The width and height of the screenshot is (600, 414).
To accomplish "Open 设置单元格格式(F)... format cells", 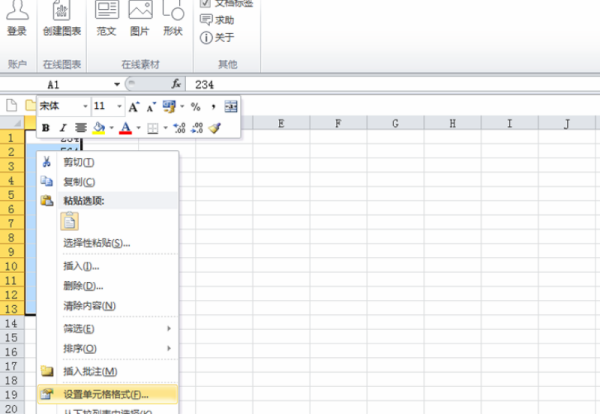I will (108, 394).
